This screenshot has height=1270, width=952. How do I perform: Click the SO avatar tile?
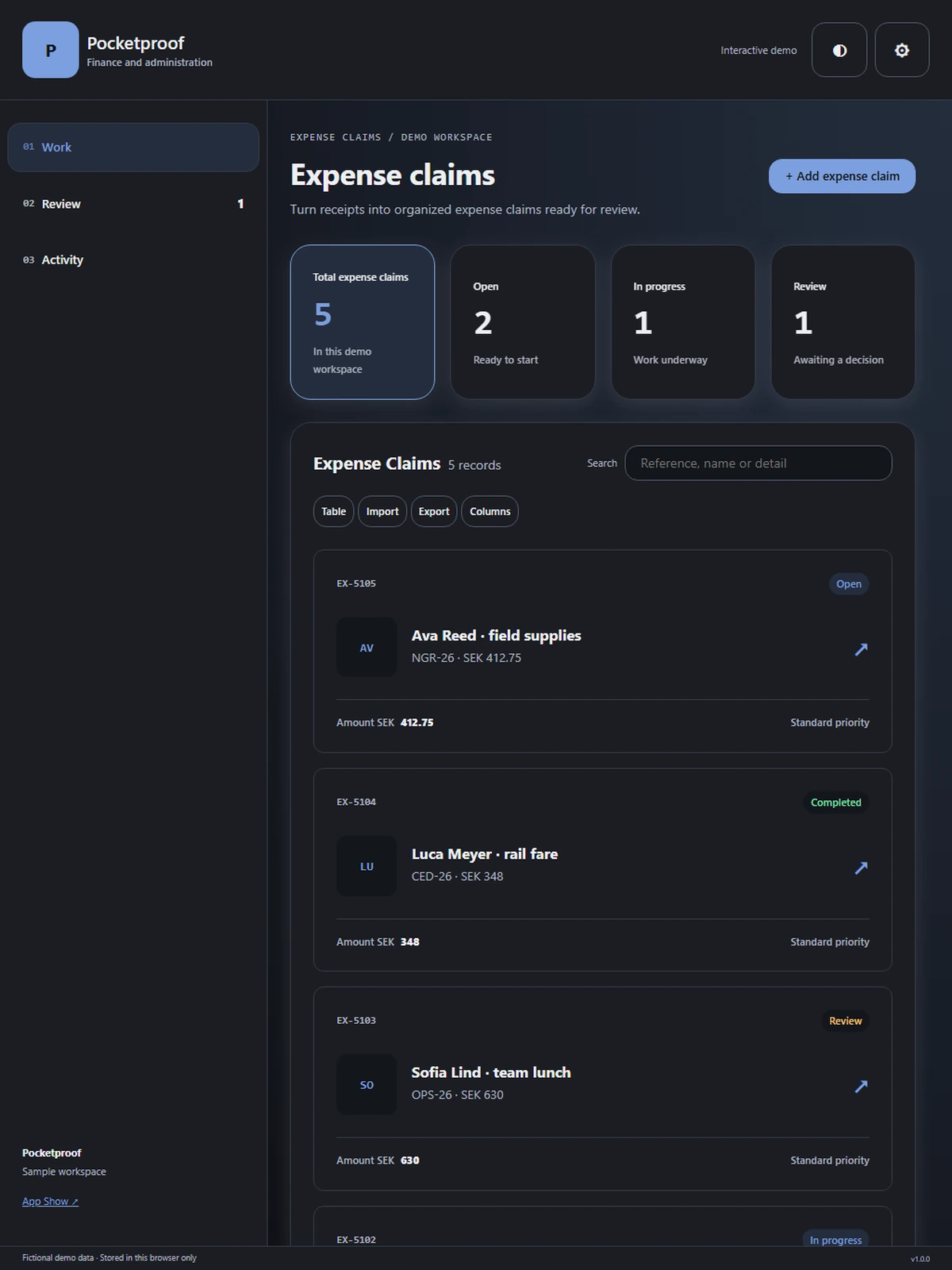click(367, 1084)
